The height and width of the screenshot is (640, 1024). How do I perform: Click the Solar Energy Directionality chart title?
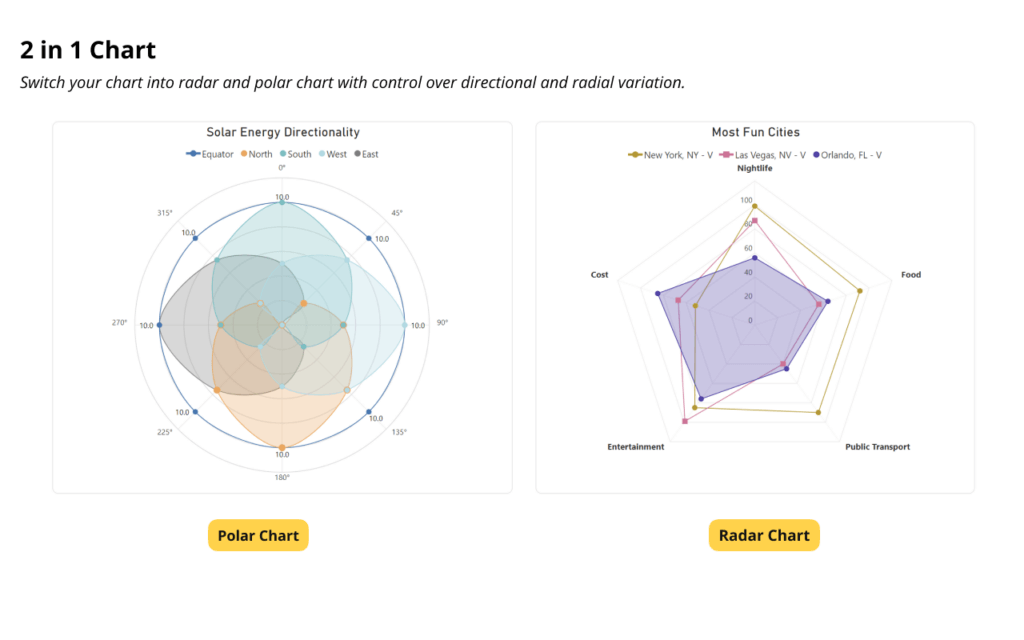point(281,131)
